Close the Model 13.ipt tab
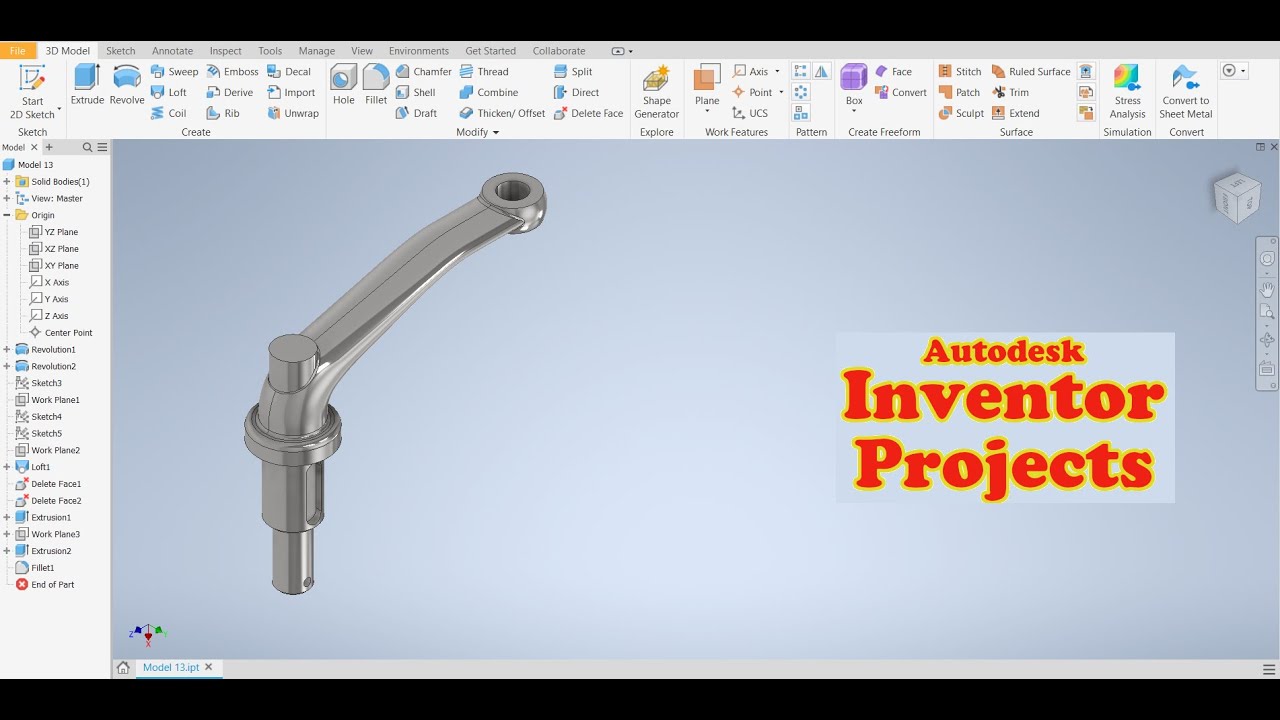The image size is (1280, 720). coord(209,667)
